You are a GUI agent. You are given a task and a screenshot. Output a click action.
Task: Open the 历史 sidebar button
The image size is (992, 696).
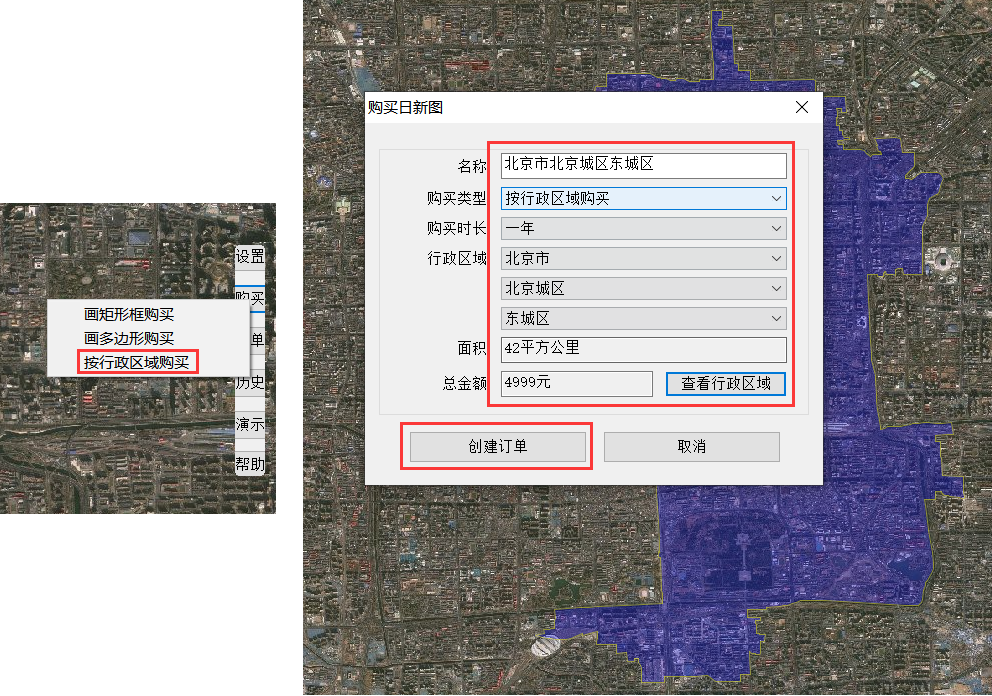click(x=250, y=382)
